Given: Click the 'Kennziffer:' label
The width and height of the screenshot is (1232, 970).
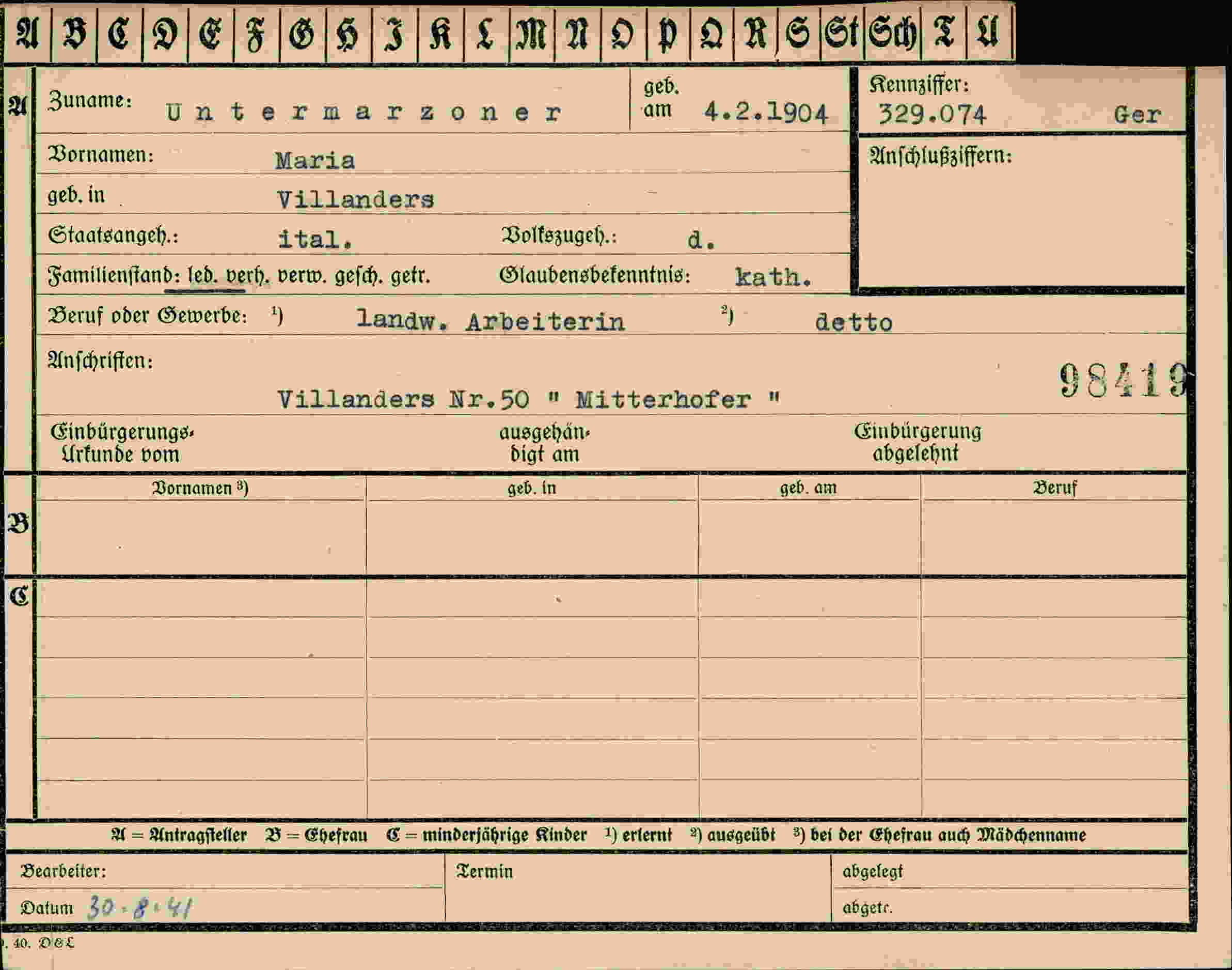Looking at the screenshot, I should pos(919,85).
